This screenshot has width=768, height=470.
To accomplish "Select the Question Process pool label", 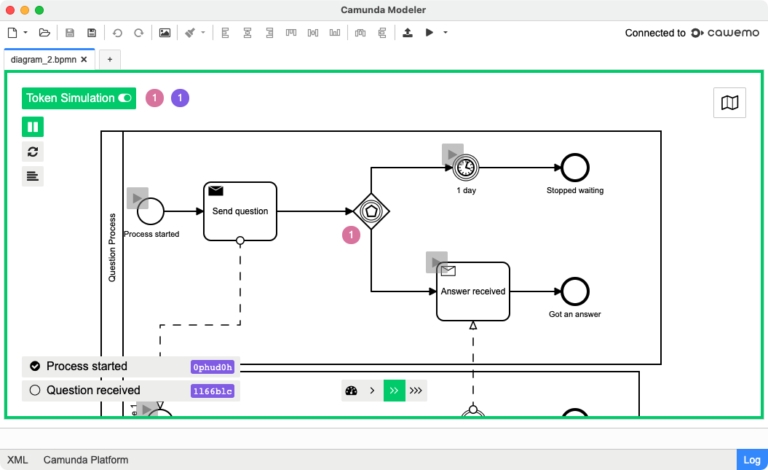I will (x=112, y=248).
